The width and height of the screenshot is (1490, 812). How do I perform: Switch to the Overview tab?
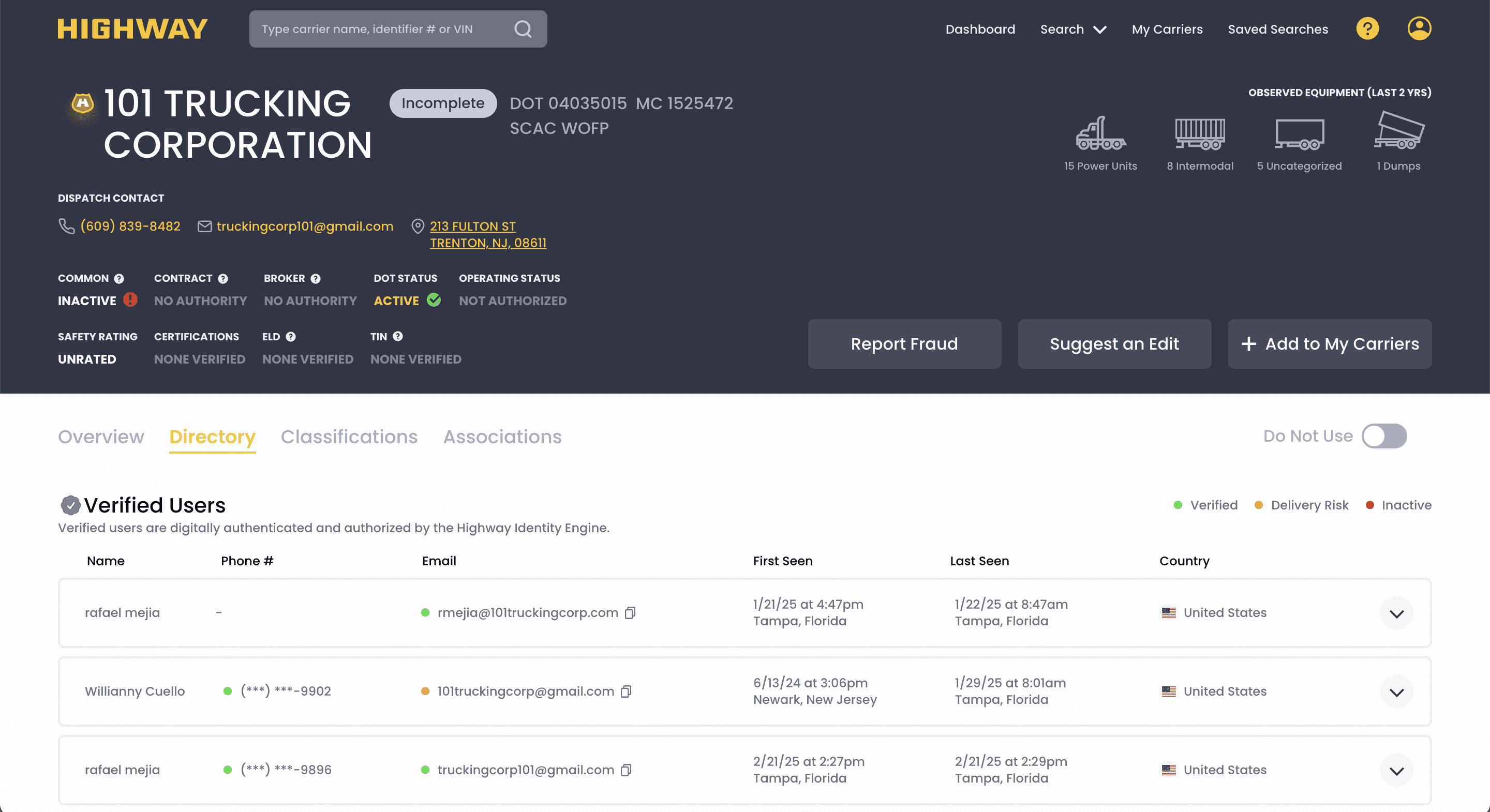(x=101, y=437)
